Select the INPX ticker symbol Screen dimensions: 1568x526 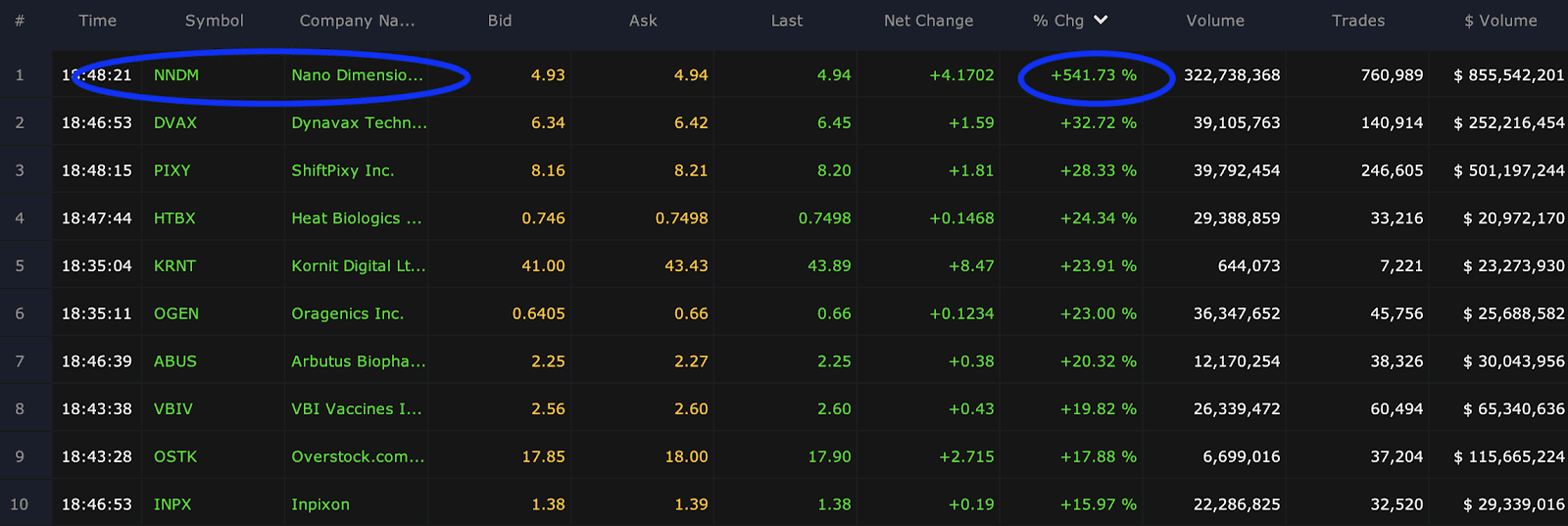[172, 504]
